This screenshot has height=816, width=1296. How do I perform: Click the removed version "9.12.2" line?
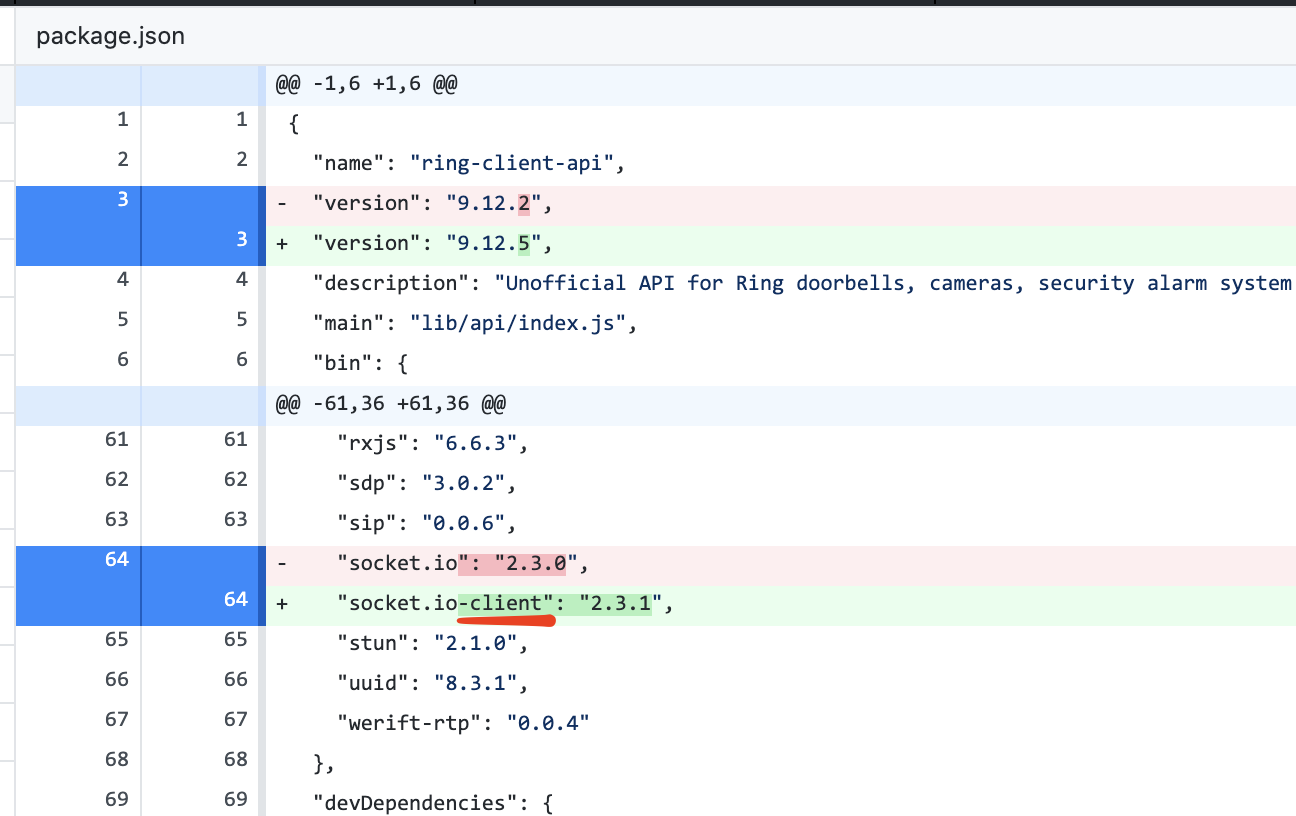(781, 204)
